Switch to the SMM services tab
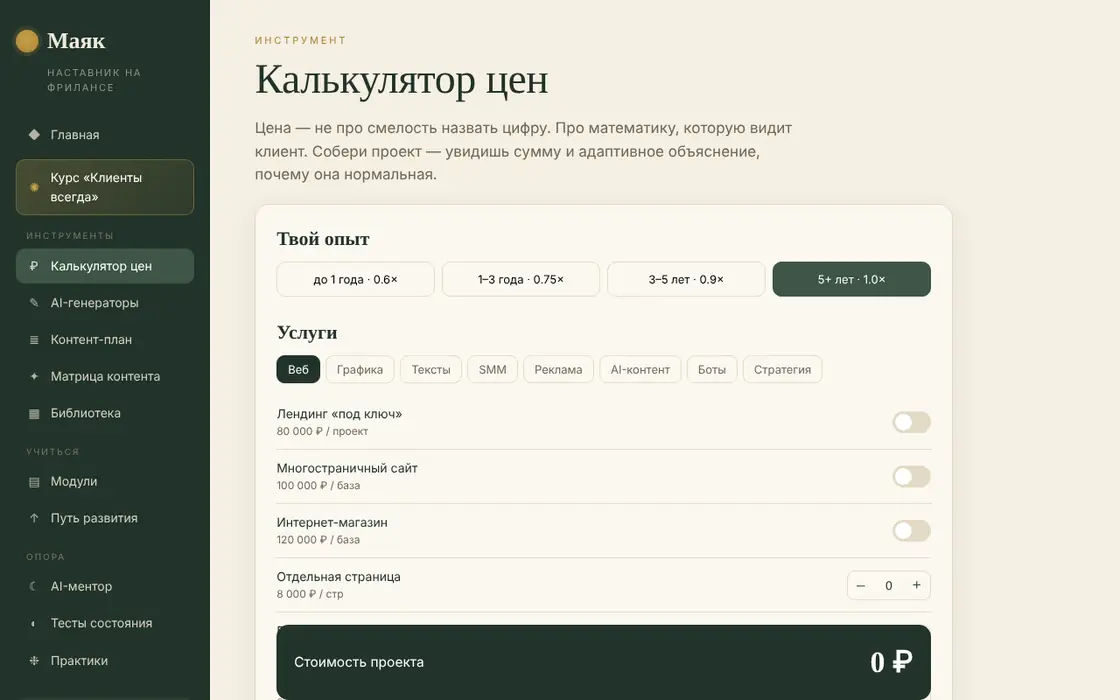 pyautogui.click(x=492, y=369)
